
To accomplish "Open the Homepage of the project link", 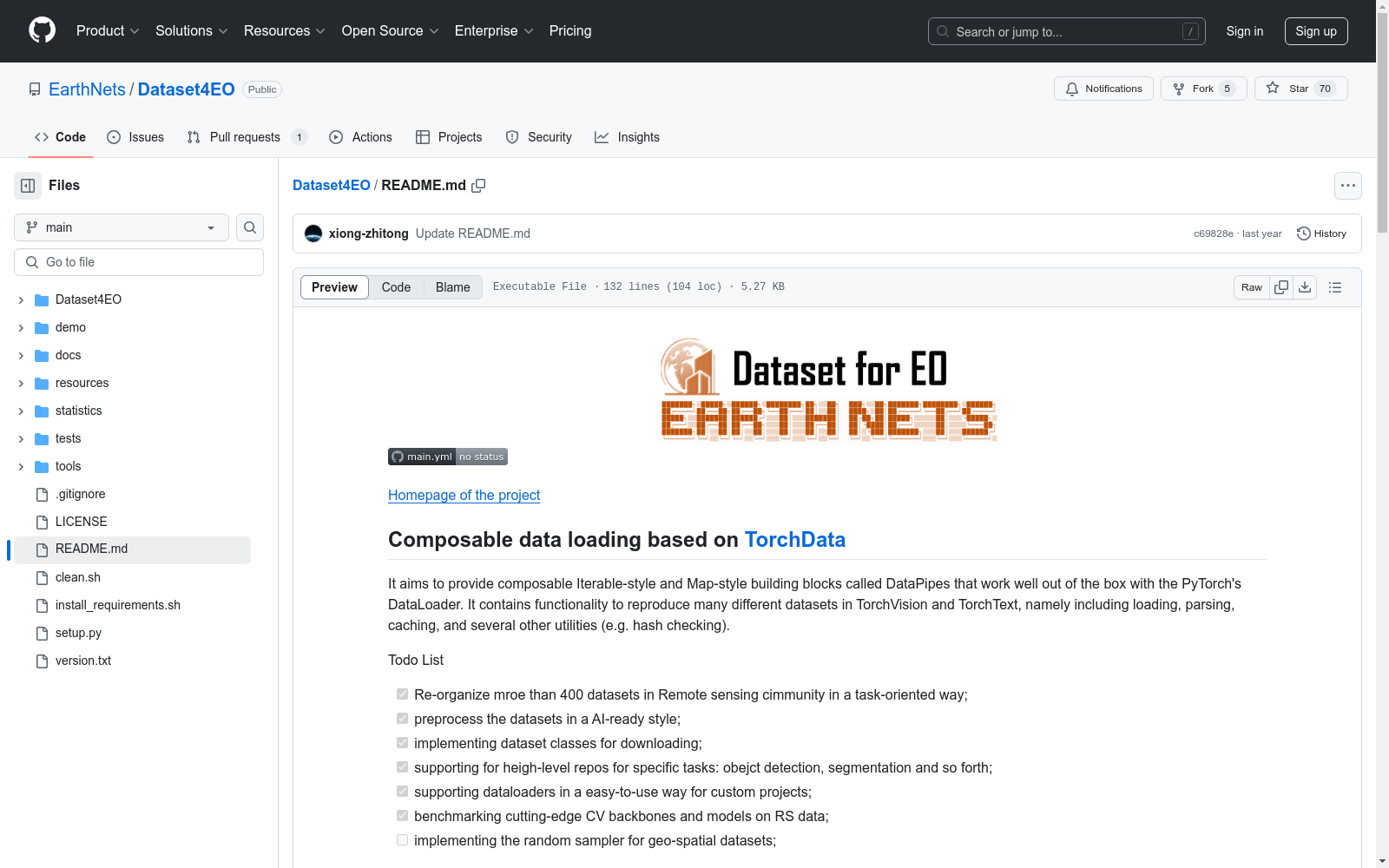I will coord(464,495).
